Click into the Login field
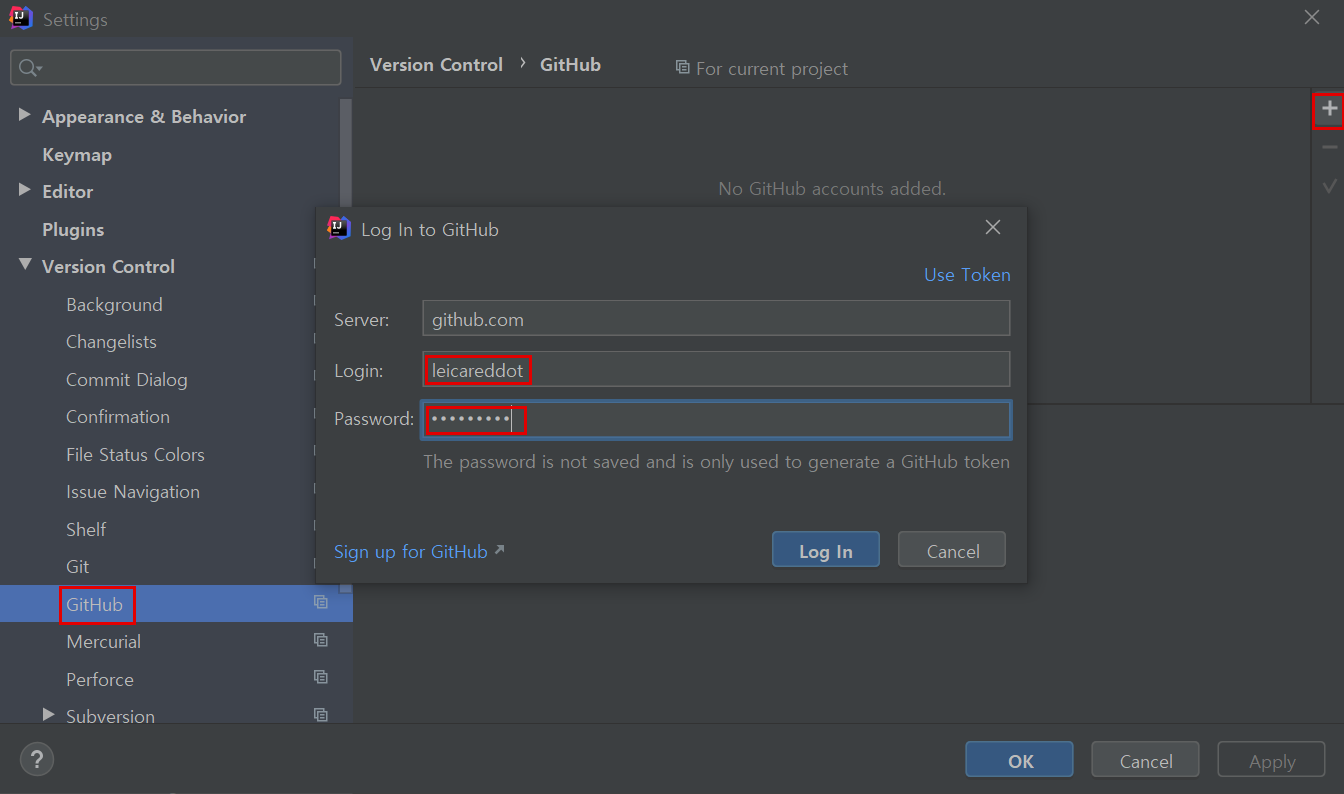The width and height of the screenshot is (1344, 794). (x=716, y=369)
